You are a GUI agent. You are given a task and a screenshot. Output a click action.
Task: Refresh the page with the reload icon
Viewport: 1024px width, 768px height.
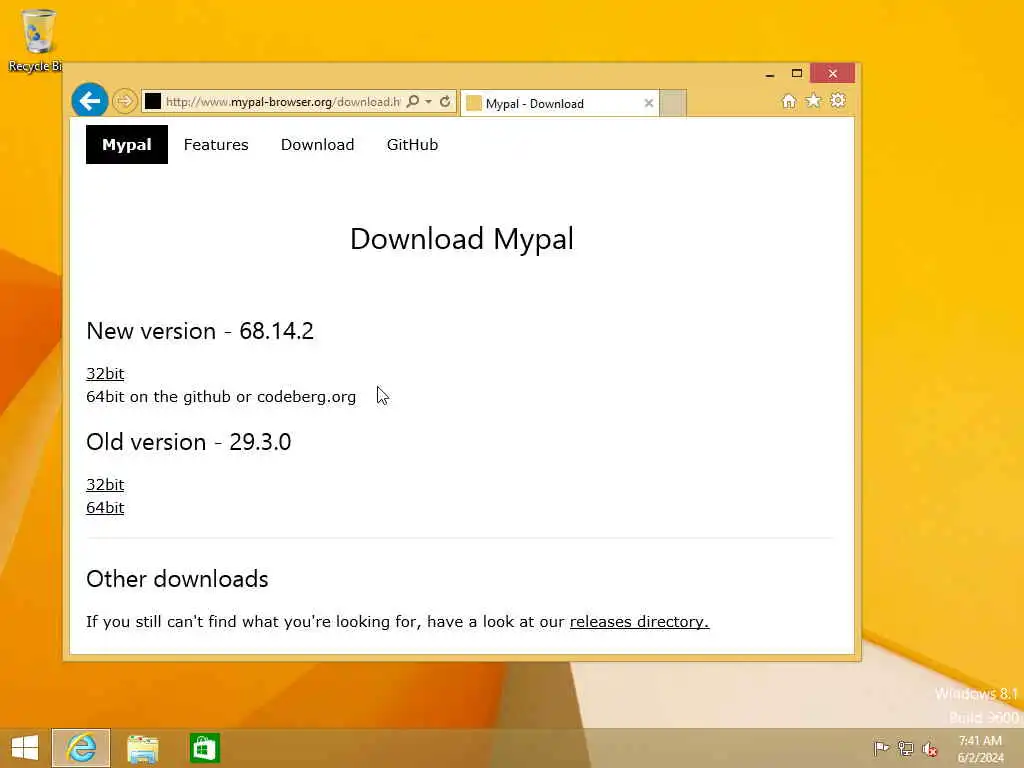(x=445, y=101)
